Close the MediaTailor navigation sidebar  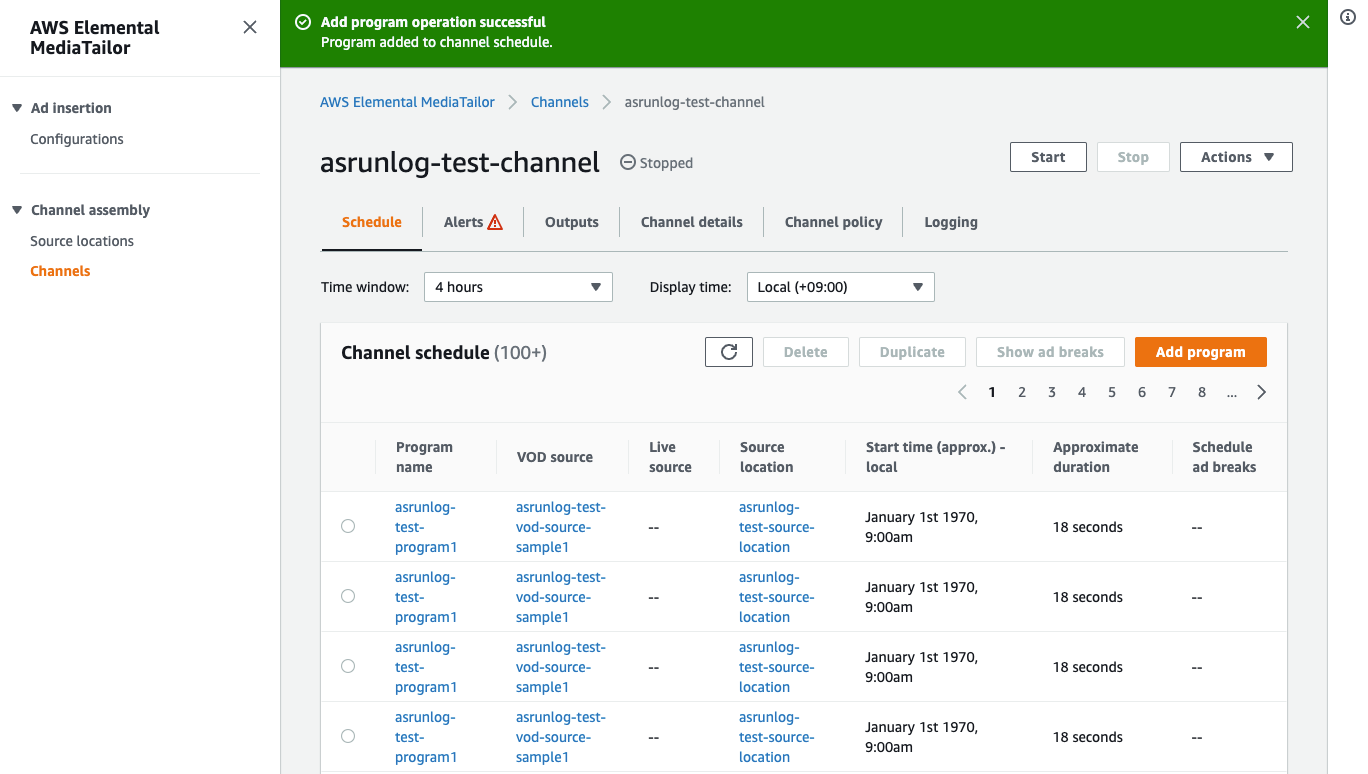[x=250, y=27]
